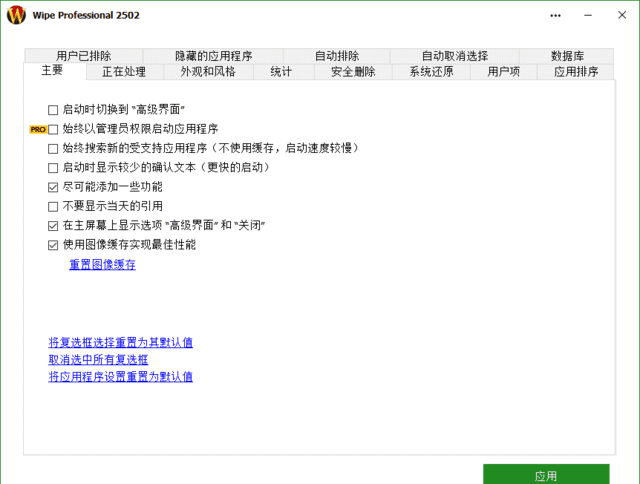This screenshot has height=484, width=640.
Task: Close the Wipe Professional window
Action: [x=622, y=15]
